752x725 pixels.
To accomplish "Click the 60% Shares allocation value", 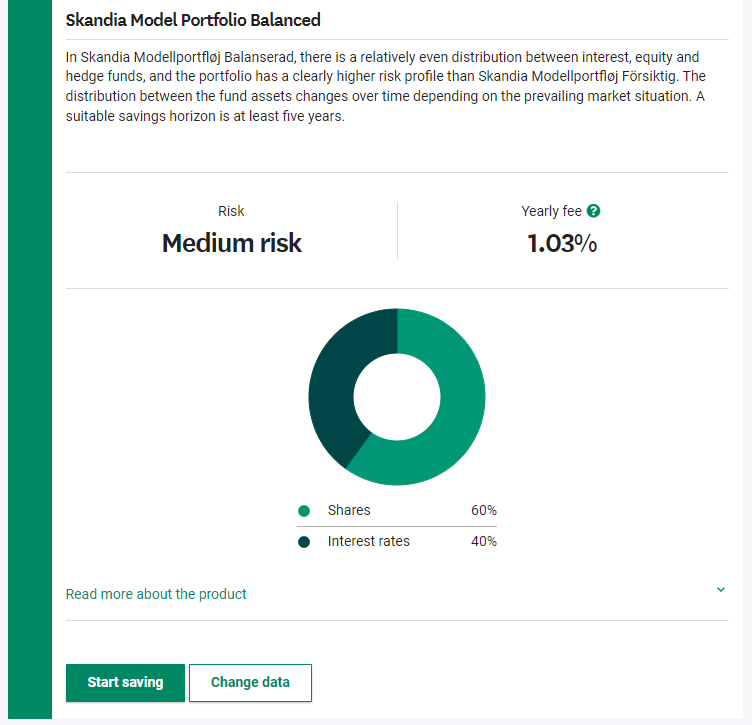I will [484, 510].
